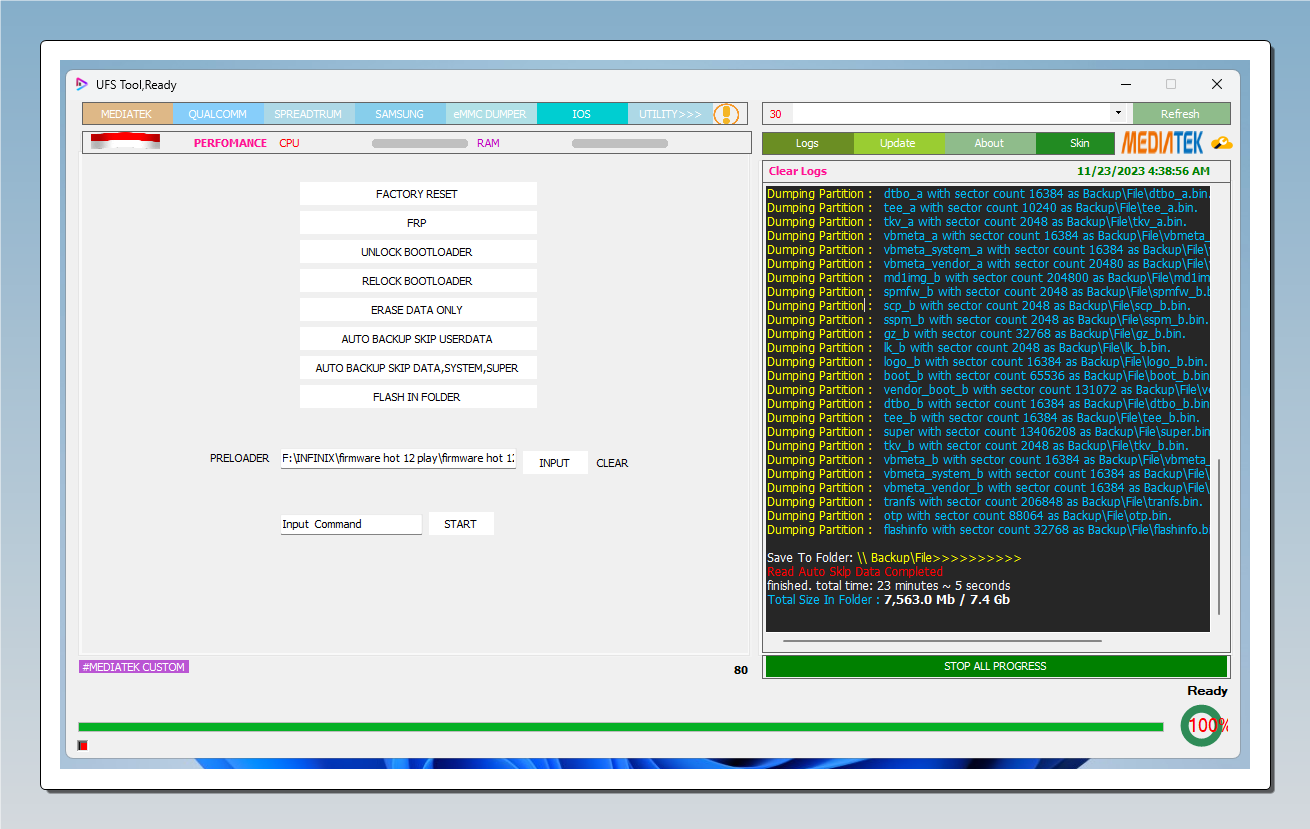
Task: Click the red and white flag image
Action: click(125, 141)
